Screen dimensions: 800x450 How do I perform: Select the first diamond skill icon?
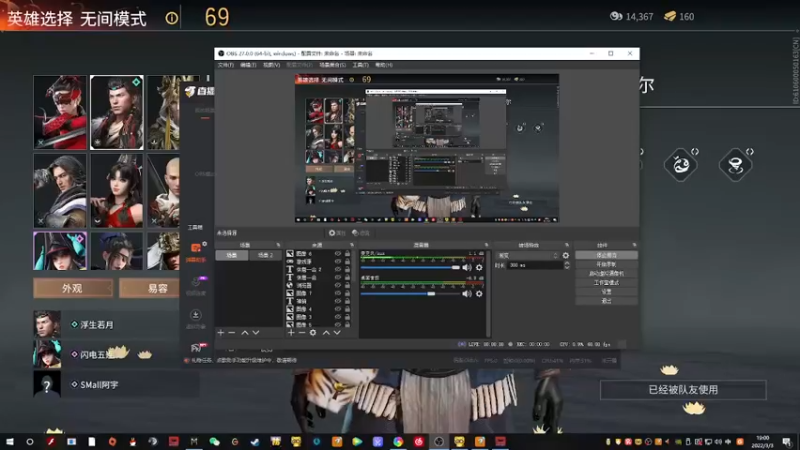coord(681,164)
